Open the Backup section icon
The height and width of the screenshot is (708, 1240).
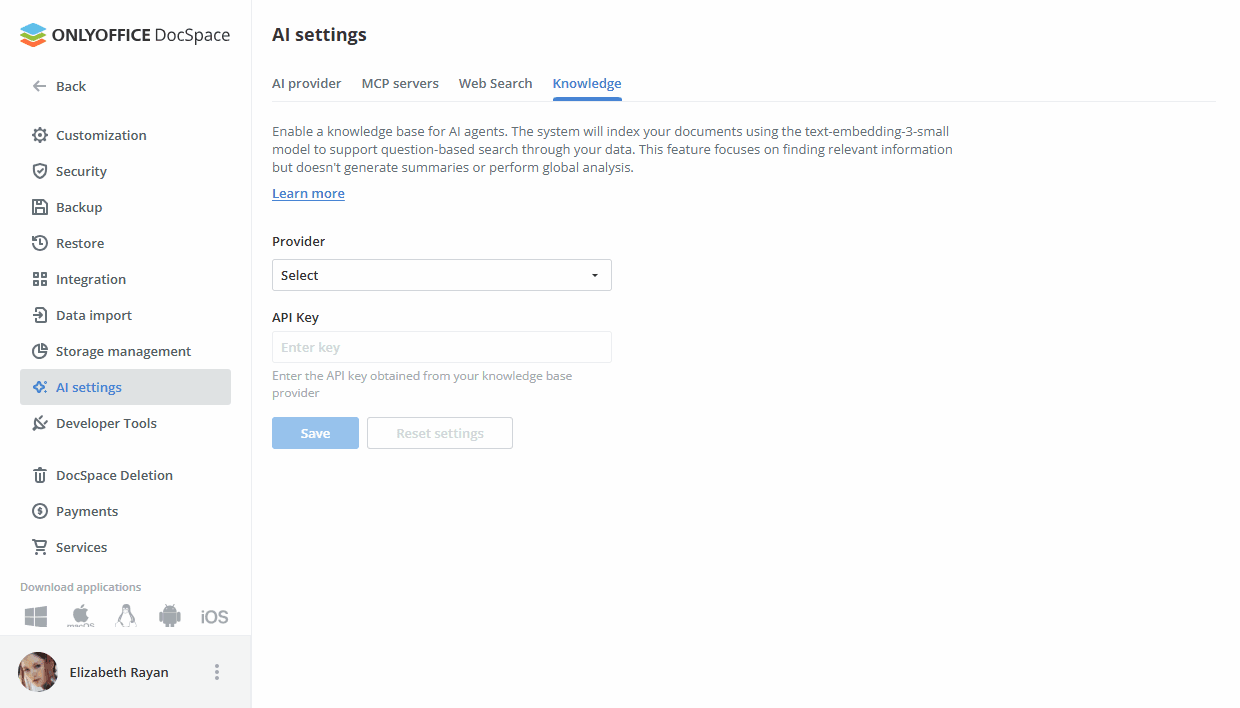(x=38, y=206)
